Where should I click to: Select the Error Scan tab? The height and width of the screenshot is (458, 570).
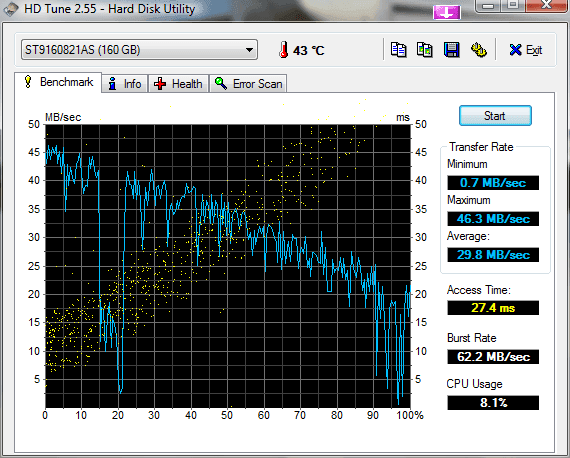point(248,84)
